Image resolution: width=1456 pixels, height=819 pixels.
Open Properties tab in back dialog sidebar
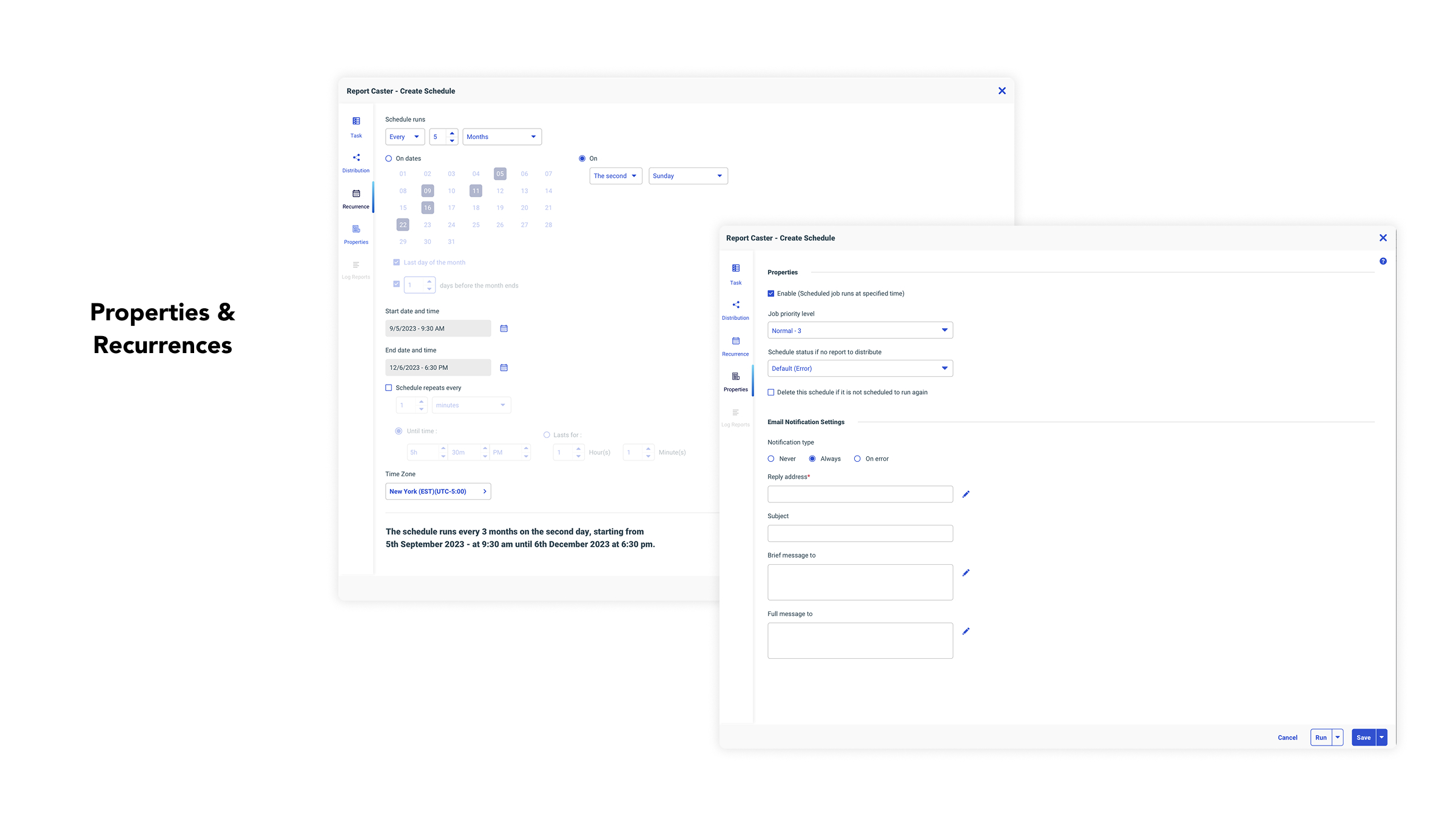click(x=356, y=234)
